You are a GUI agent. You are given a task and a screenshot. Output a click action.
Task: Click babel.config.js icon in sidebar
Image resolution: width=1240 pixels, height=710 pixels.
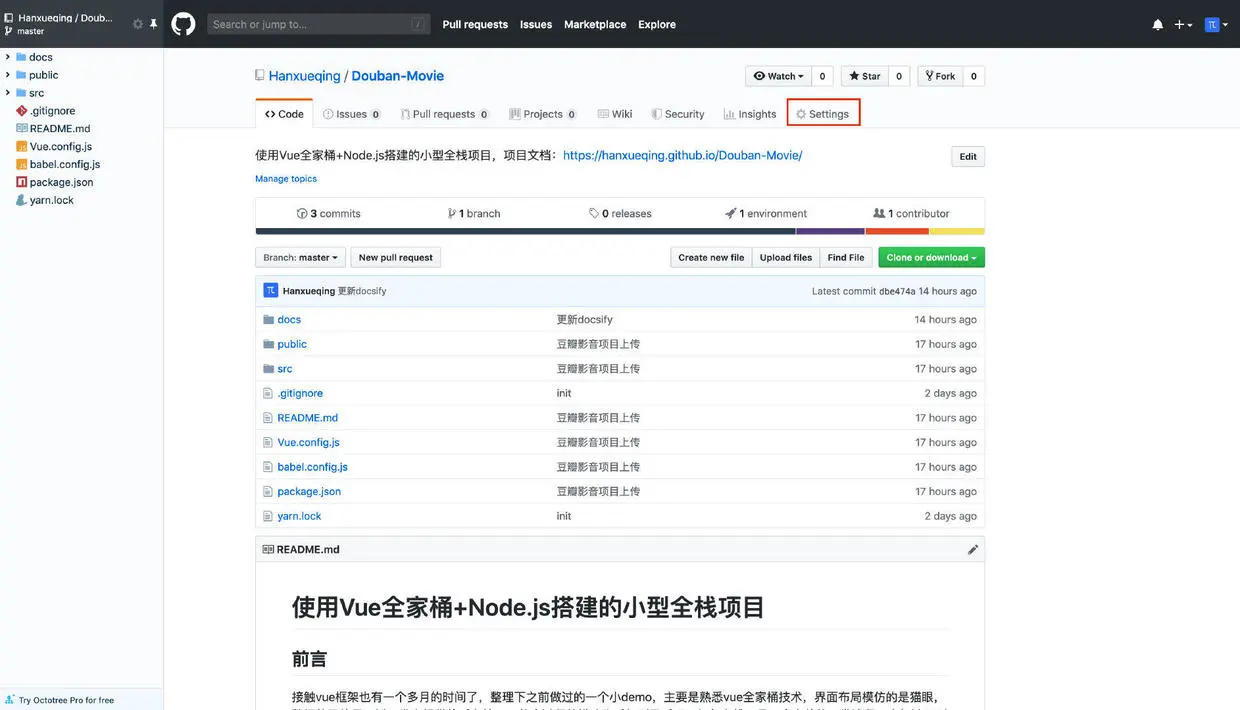pos(22,164)
